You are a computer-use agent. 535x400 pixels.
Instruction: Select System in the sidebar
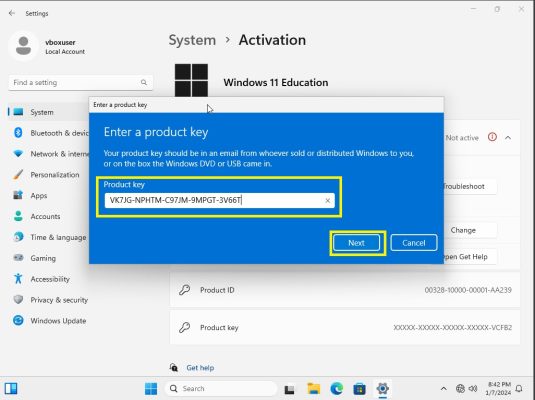[48, 112]
